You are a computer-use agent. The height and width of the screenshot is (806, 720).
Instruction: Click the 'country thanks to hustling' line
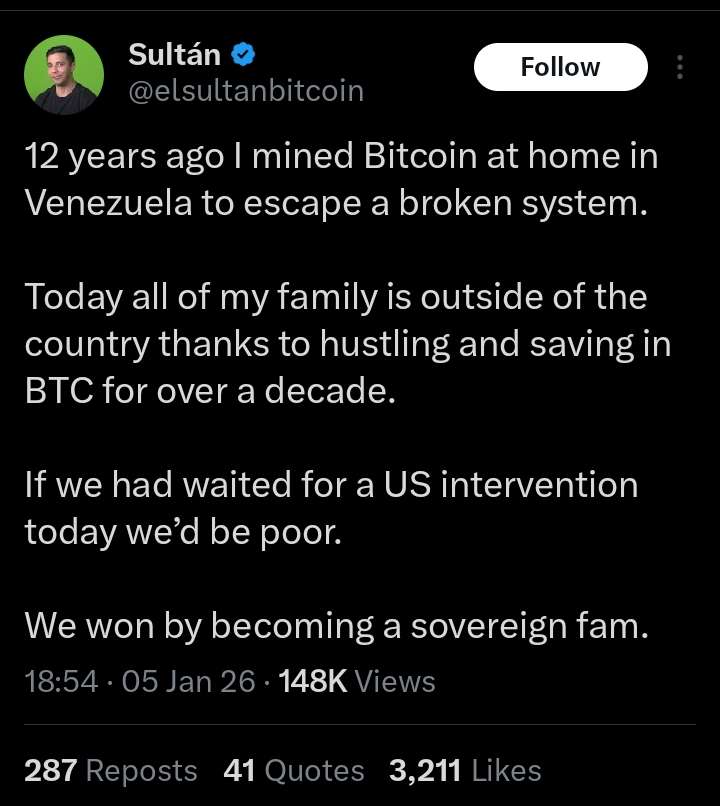coord(347,343)
